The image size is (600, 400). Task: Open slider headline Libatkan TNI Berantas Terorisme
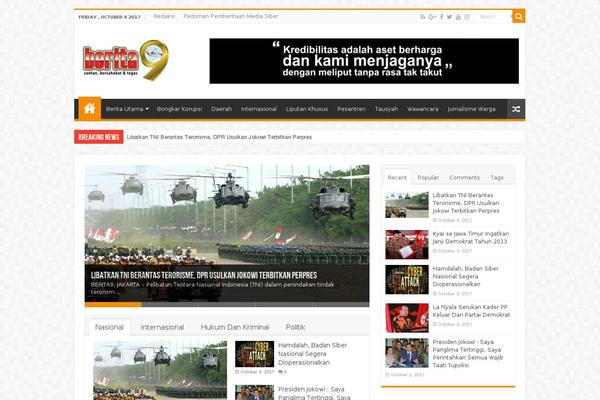(x=204, y=275)
